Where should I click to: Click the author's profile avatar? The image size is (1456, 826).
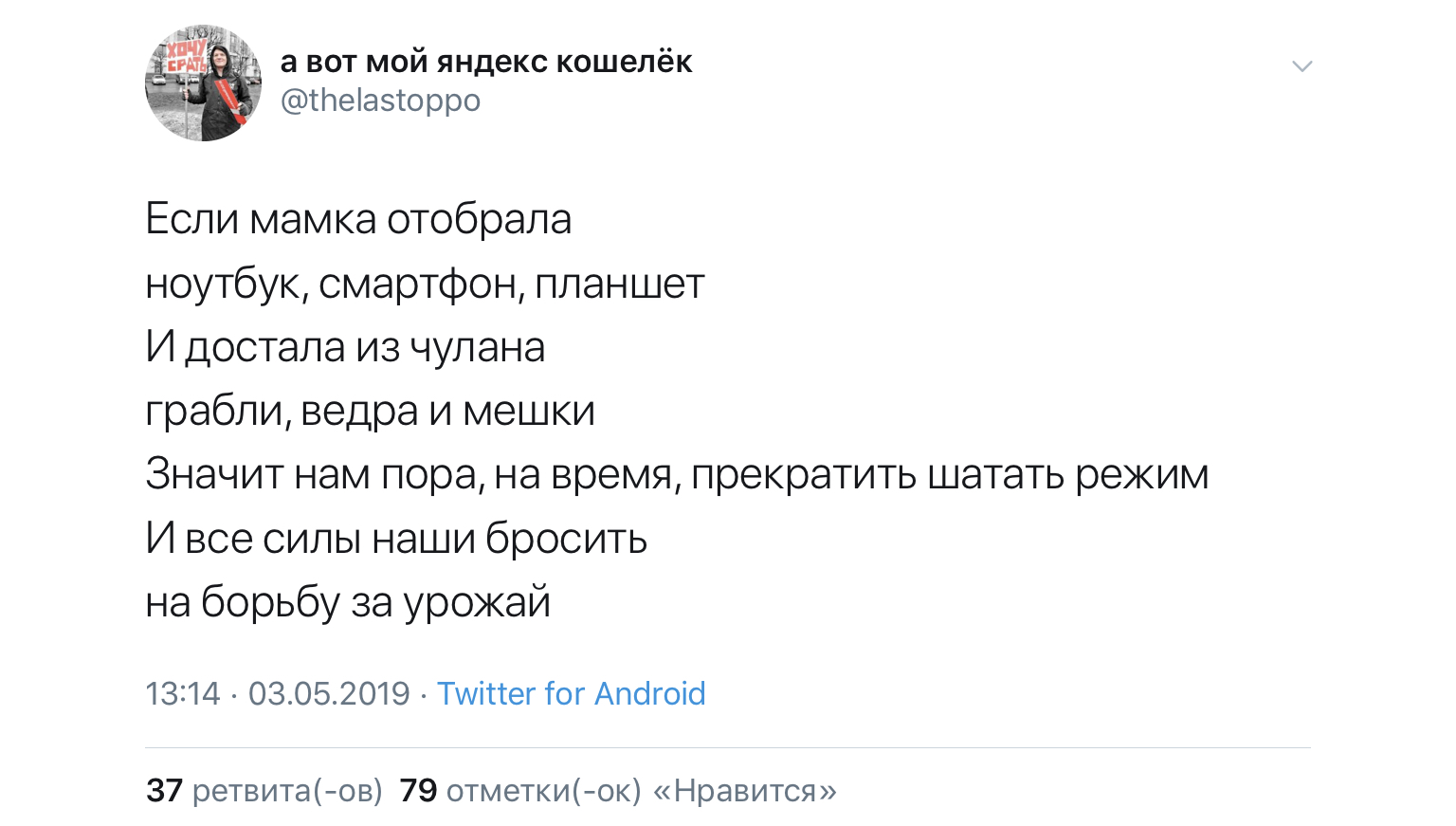pos(203,83)
